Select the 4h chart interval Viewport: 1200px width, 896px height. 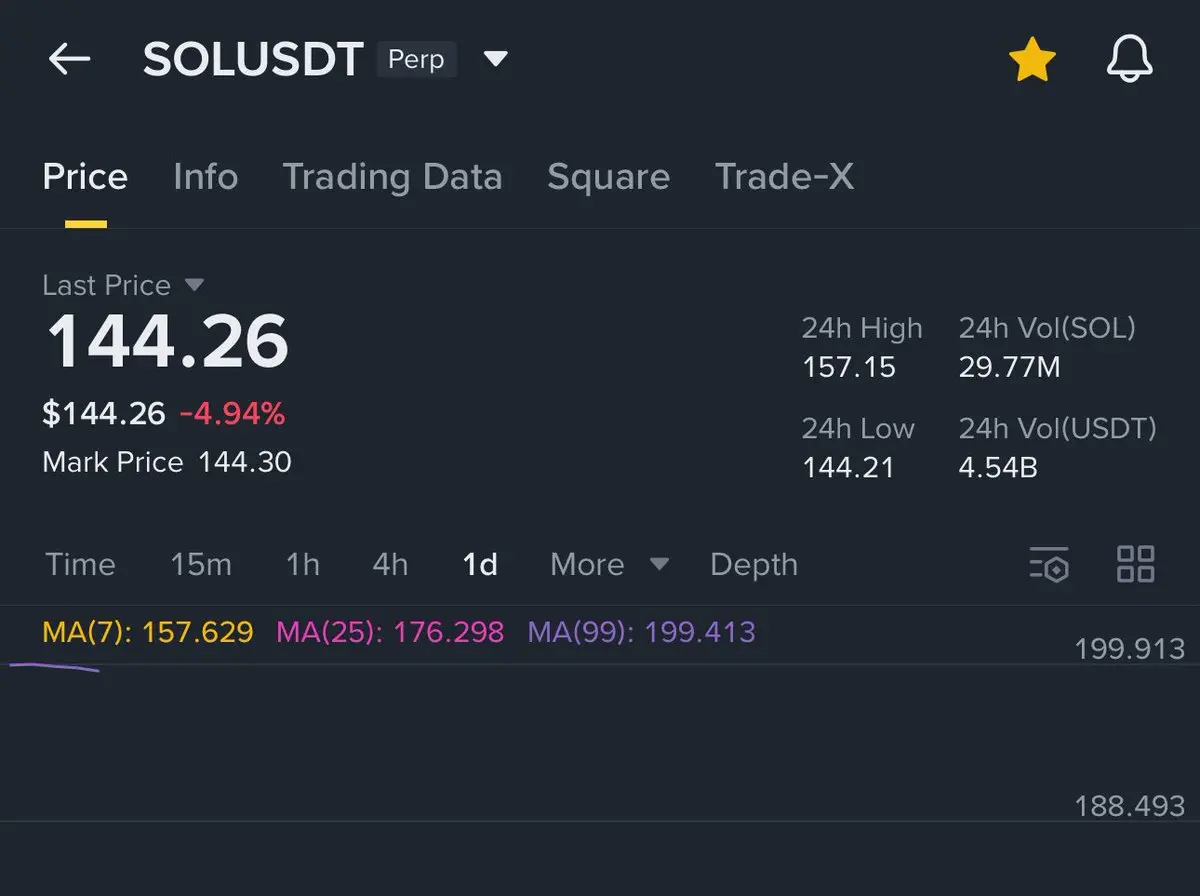point(390,564)
